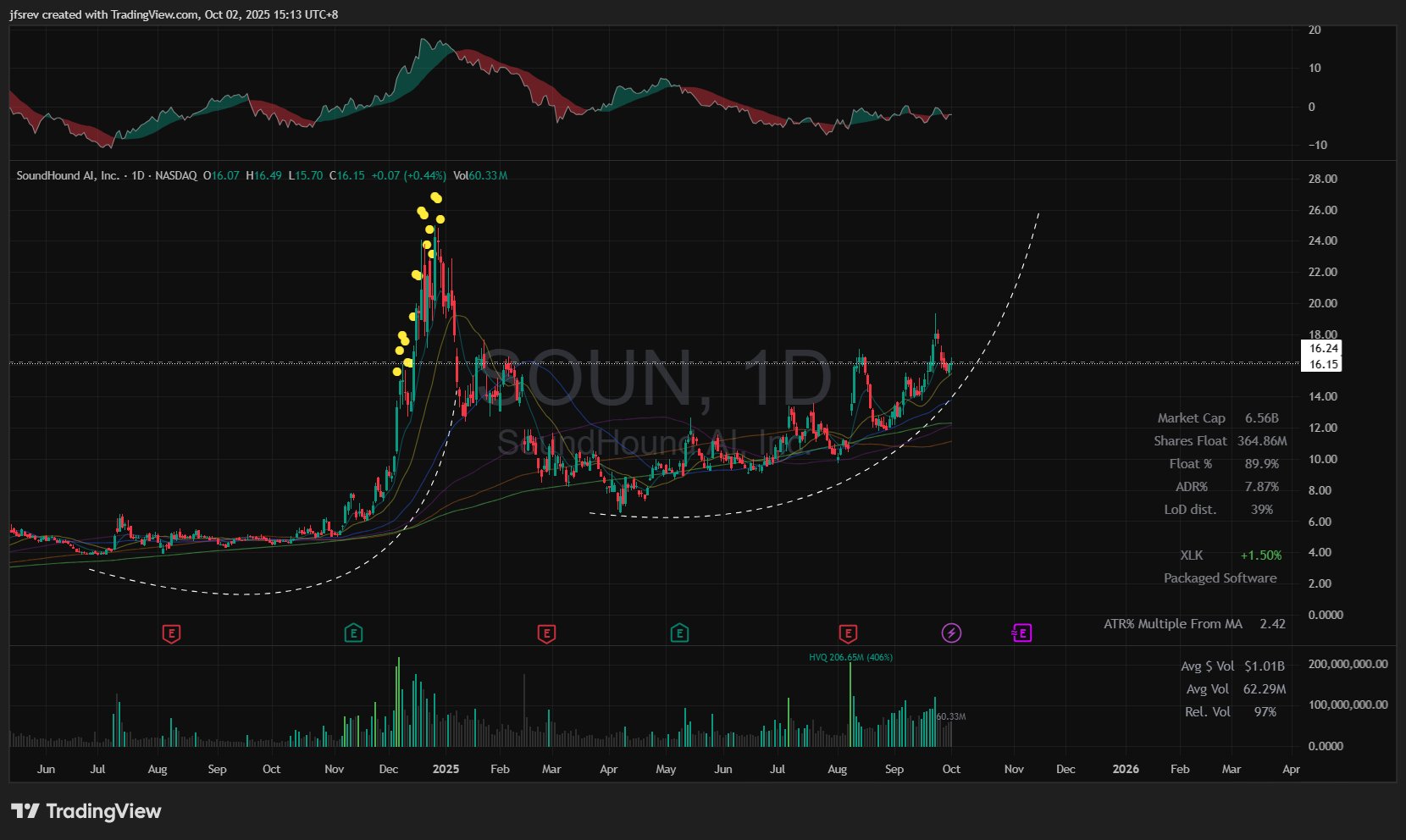Viewport: 1406px width, 840px height.
Task: Click the Market Cap value 6.56B
Action: [x=1261, y=417]
